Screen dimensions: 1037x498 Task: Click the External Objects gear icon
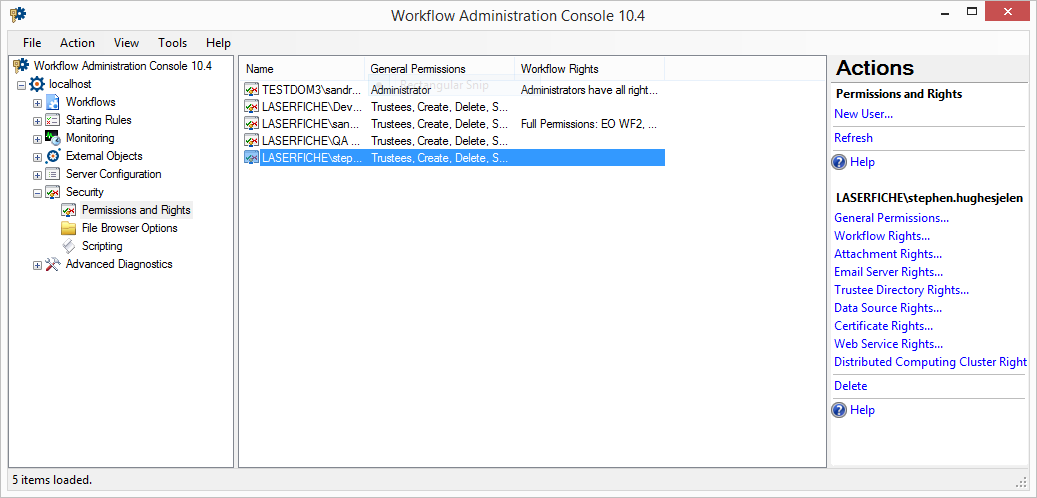pyautogui.click(x=53, y=156)
